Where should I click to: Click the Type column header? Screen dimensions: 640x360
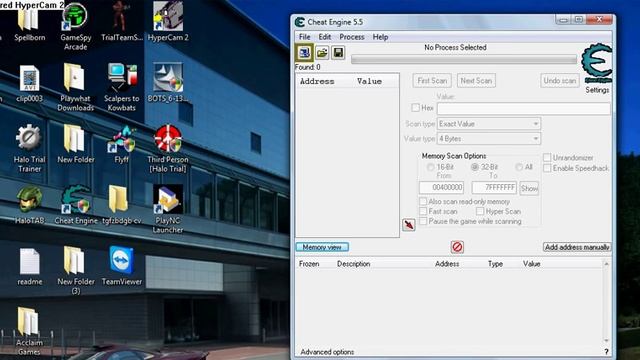point(495,264)
